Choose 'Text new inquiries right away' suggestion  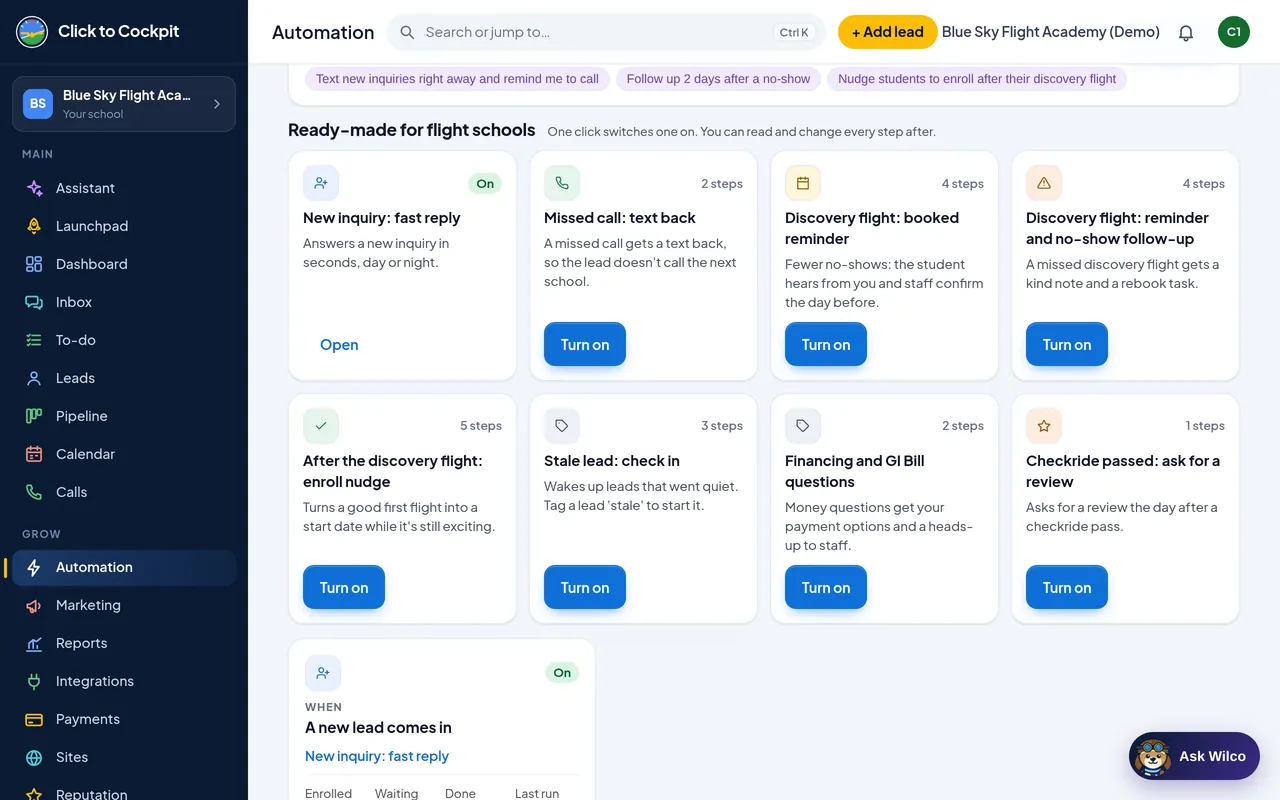click(x=457, y=79)
